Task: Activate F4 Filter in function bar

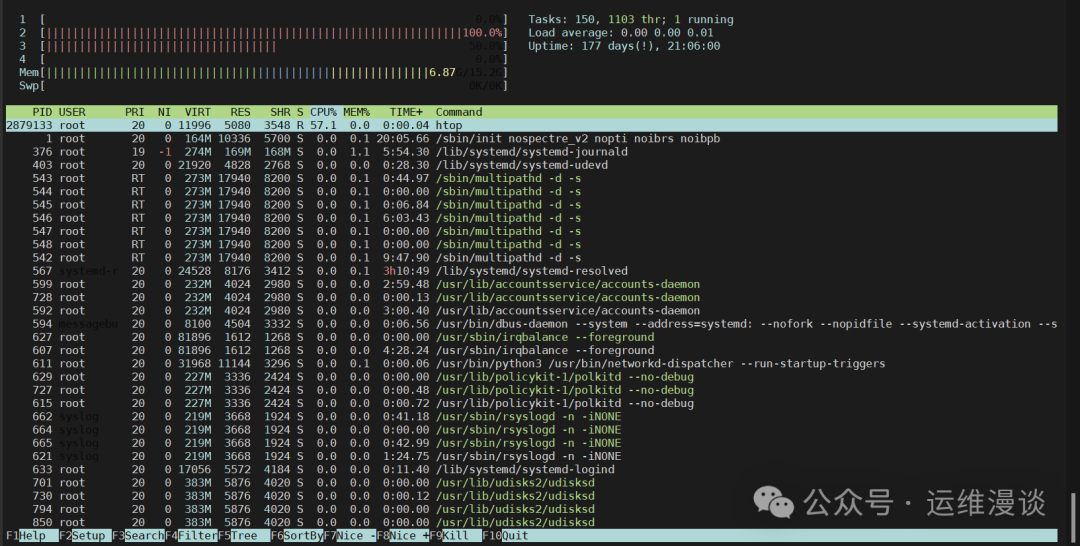Action: point(191,536)
